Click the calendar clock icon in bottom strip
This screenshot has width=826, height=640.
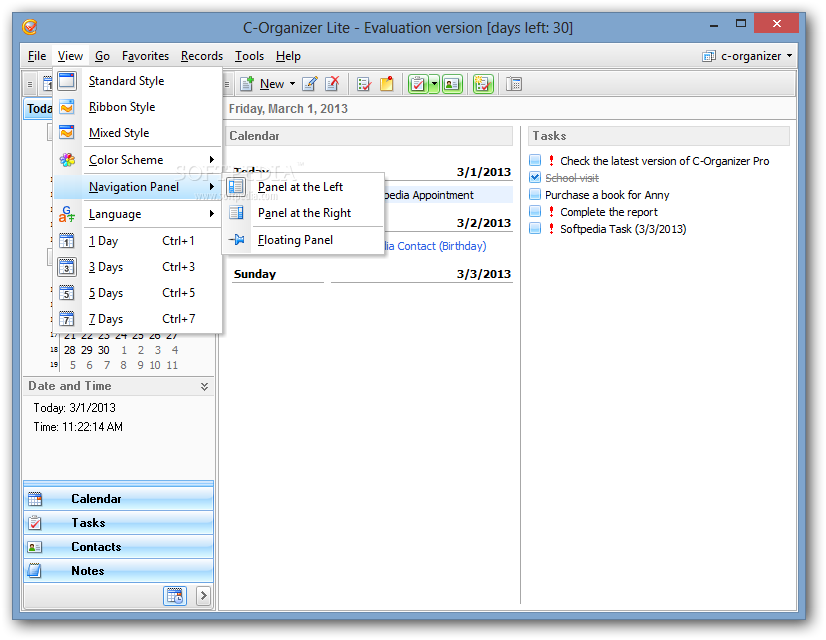pyautogui.click(x=174, y=596)
